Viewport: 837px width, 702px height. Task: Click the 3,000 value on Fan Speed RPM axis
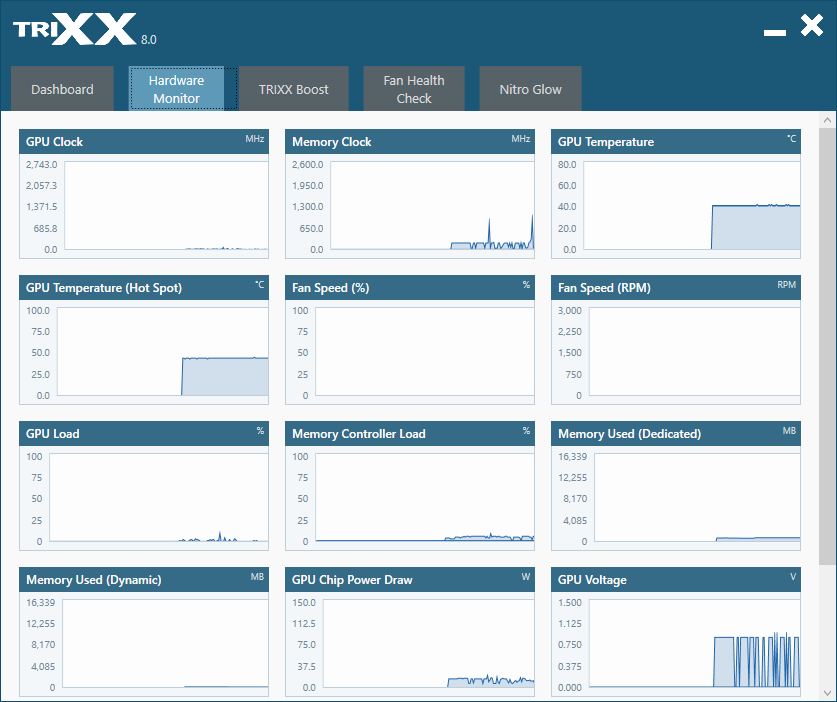click(570, 311)
